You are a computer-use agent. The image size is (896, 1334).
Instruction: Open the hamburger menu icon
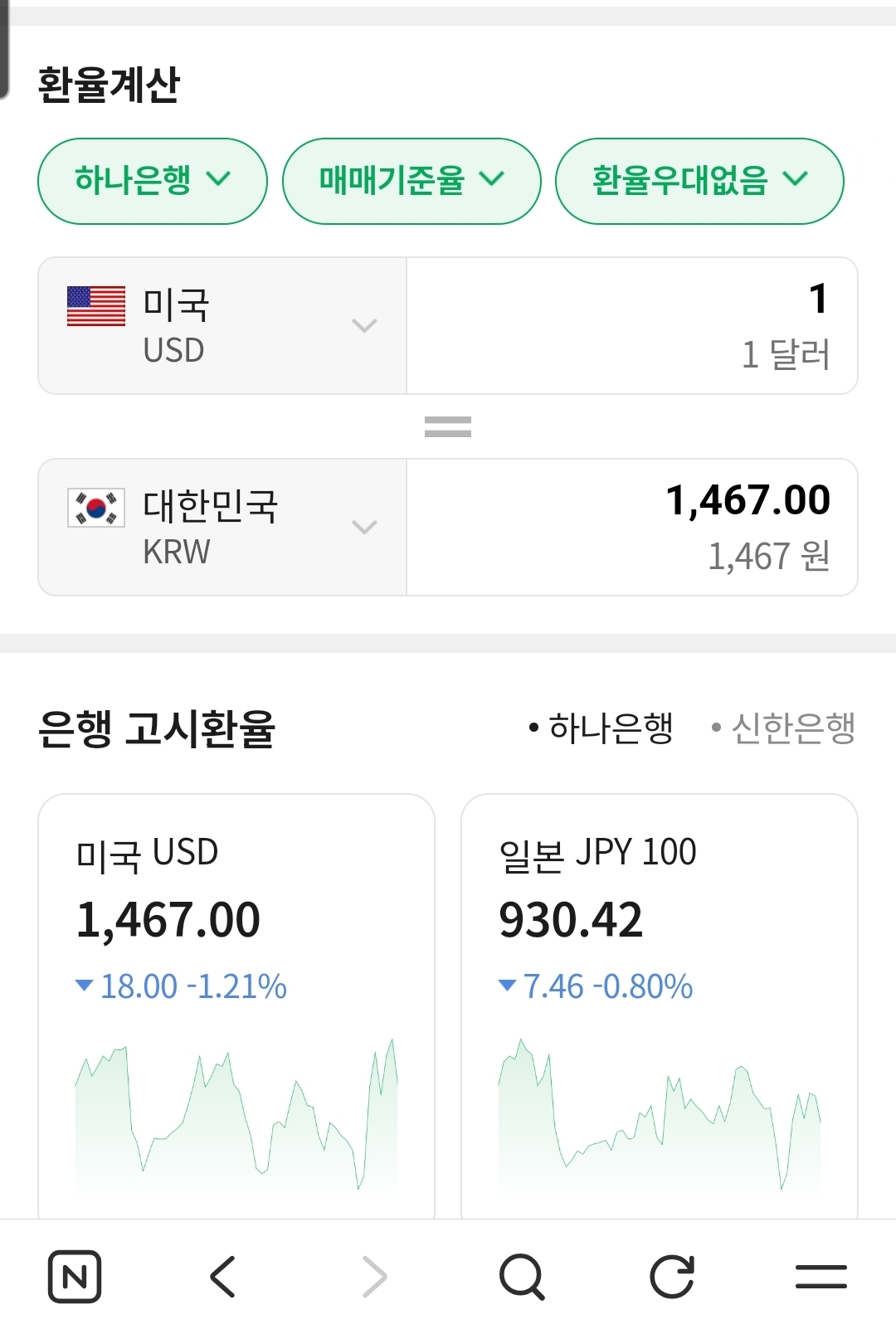click(821, 1276)
